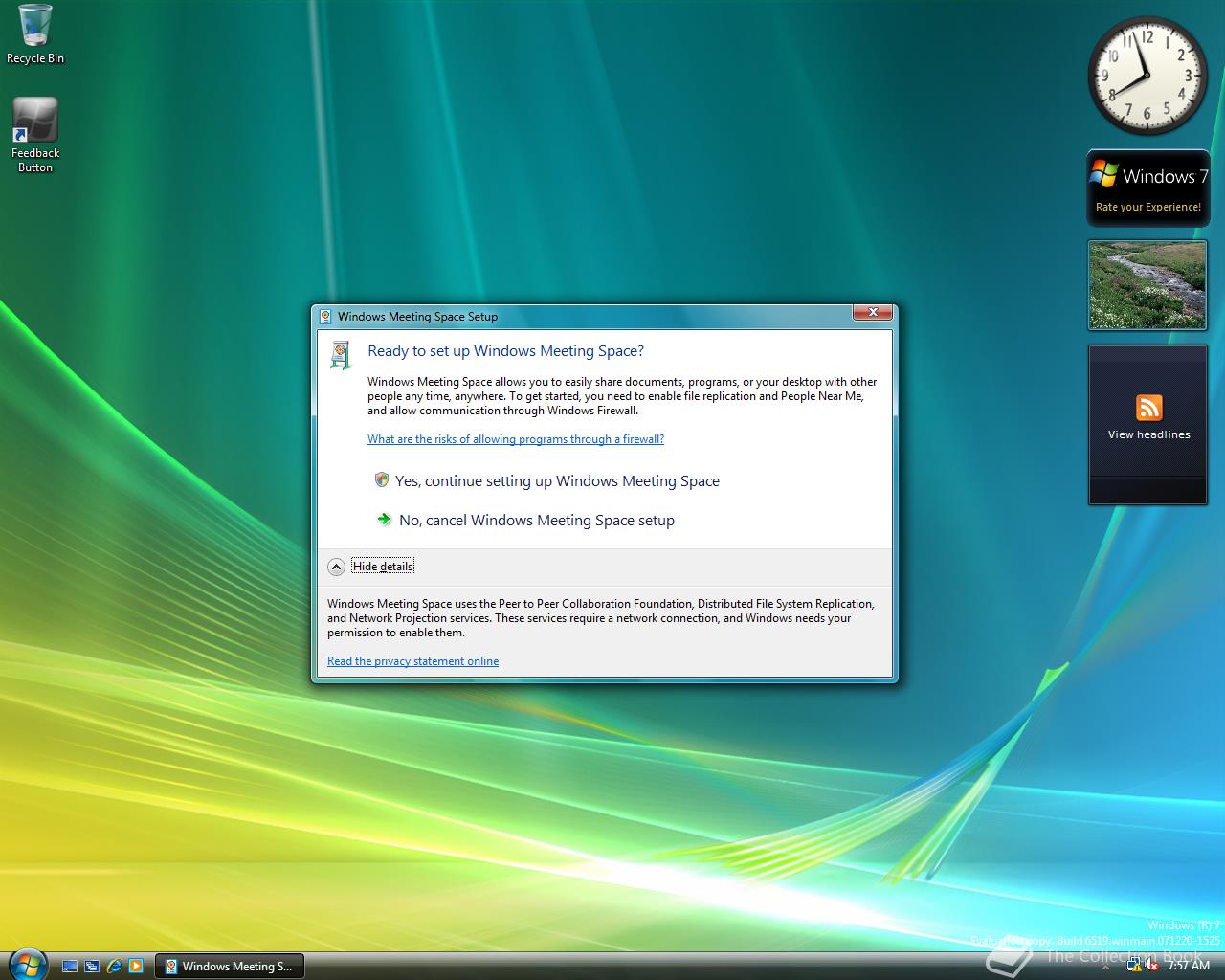The height and width of the screenshot is (980, 1225).
Task: Click the 7:57 AM taskbar clock
Action: coord(1189,966)
